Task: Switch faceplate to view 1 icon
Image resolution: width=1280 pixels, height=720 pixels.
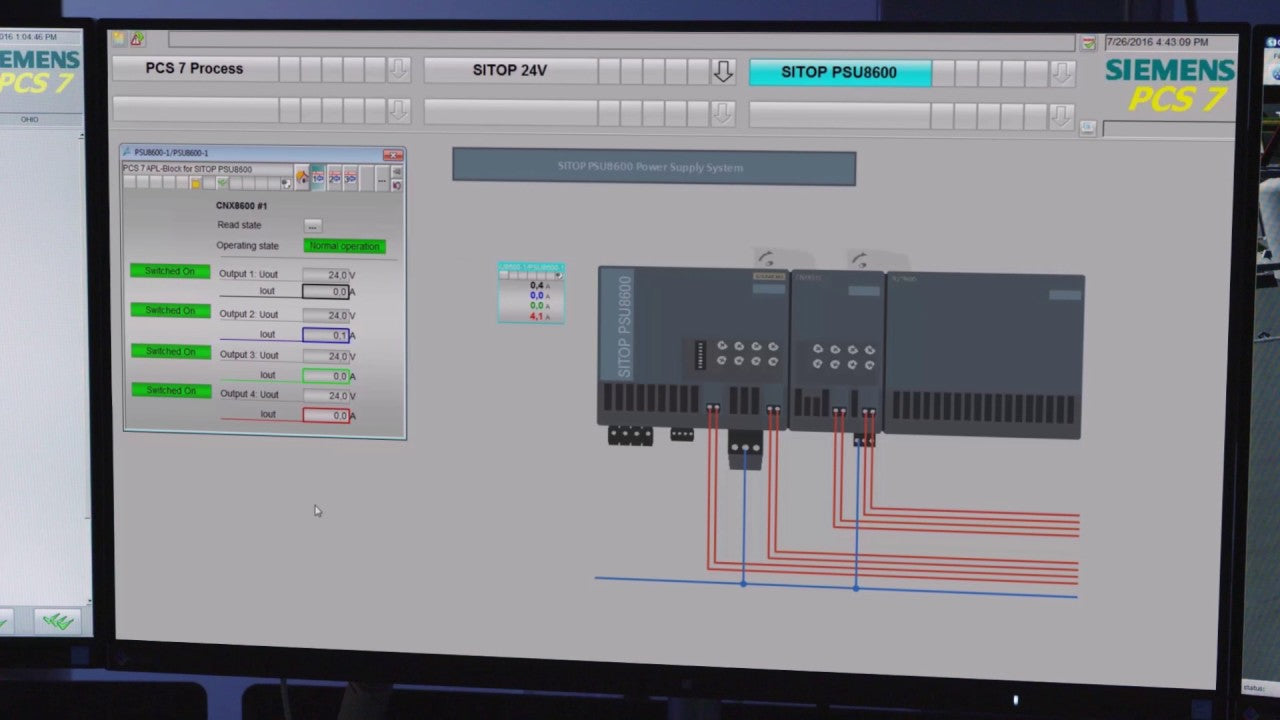Action: tap(317, 178)
